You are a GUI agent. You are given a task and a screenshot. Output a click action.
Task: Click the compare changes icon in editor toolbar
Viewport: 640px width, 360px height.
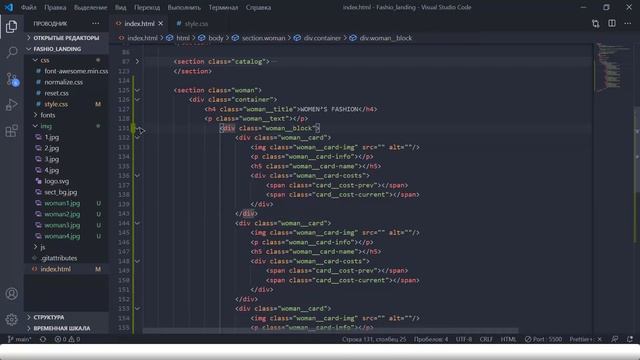pyautogui.click(x=596, y=24)
